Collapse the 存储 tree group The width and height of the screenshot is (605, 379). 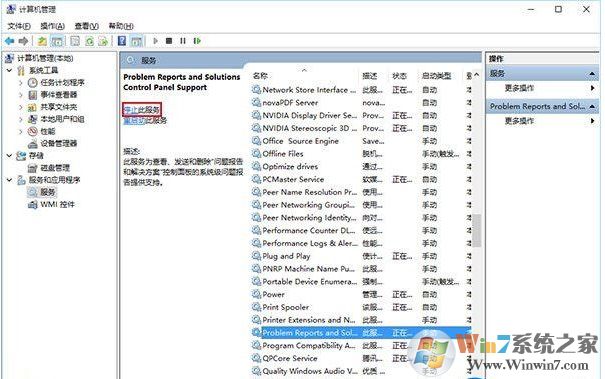point(10,156)
